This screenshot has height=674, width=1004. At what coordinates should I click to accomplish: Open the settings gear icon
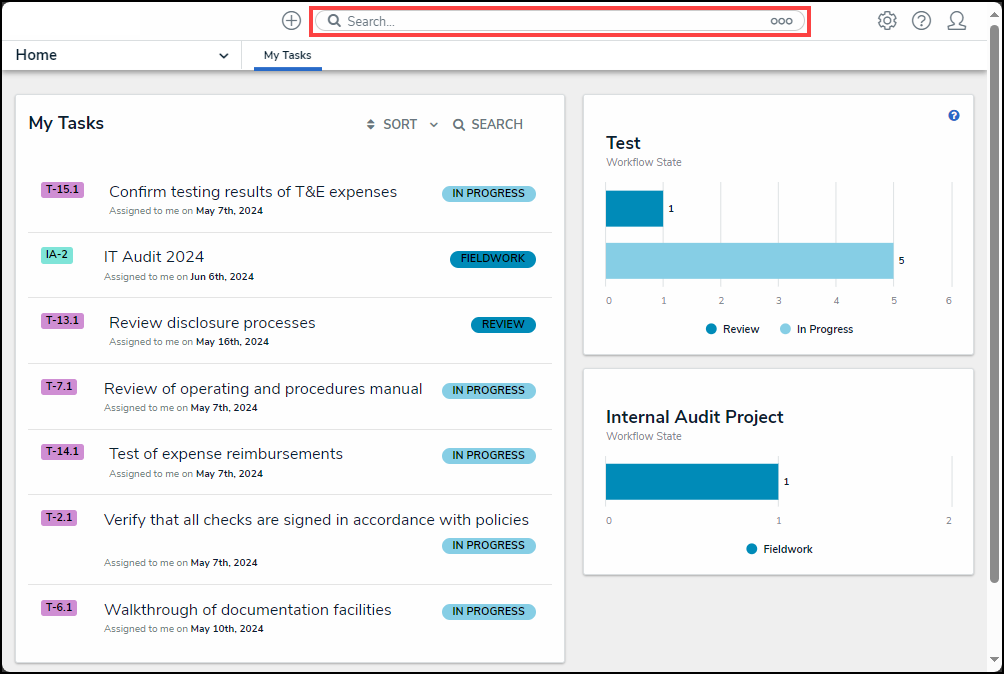coord(887,21)
